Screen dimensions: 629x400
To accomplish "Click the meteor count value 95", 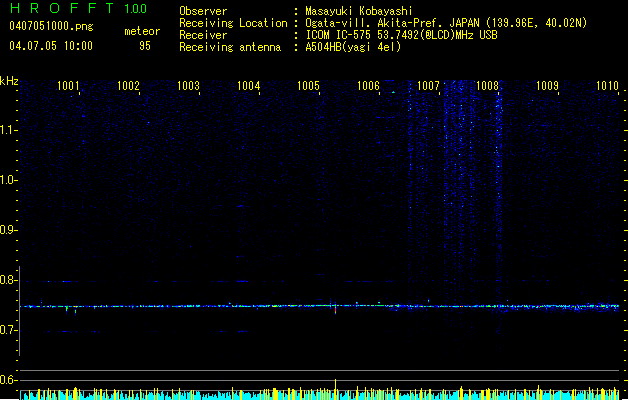I will (145, 46).
